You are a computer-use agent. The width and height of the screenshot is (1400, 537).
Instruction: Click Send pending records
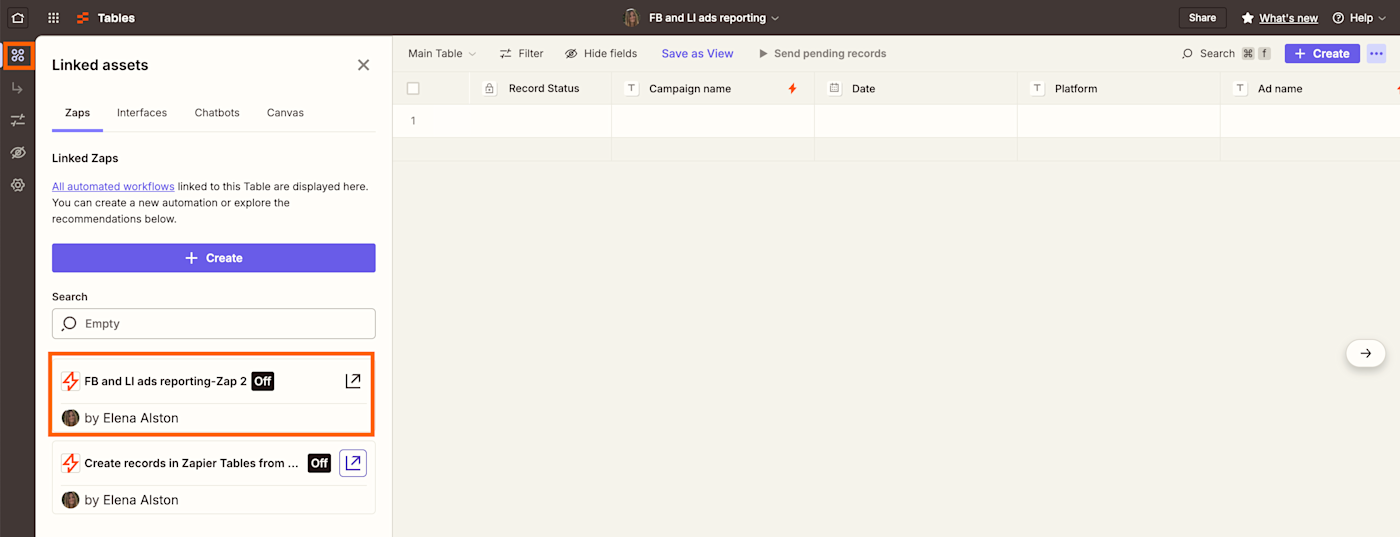click(822, 54)
